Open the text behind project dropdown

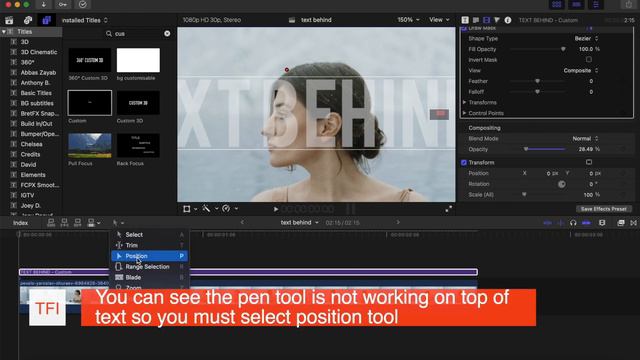coord(300,223)
